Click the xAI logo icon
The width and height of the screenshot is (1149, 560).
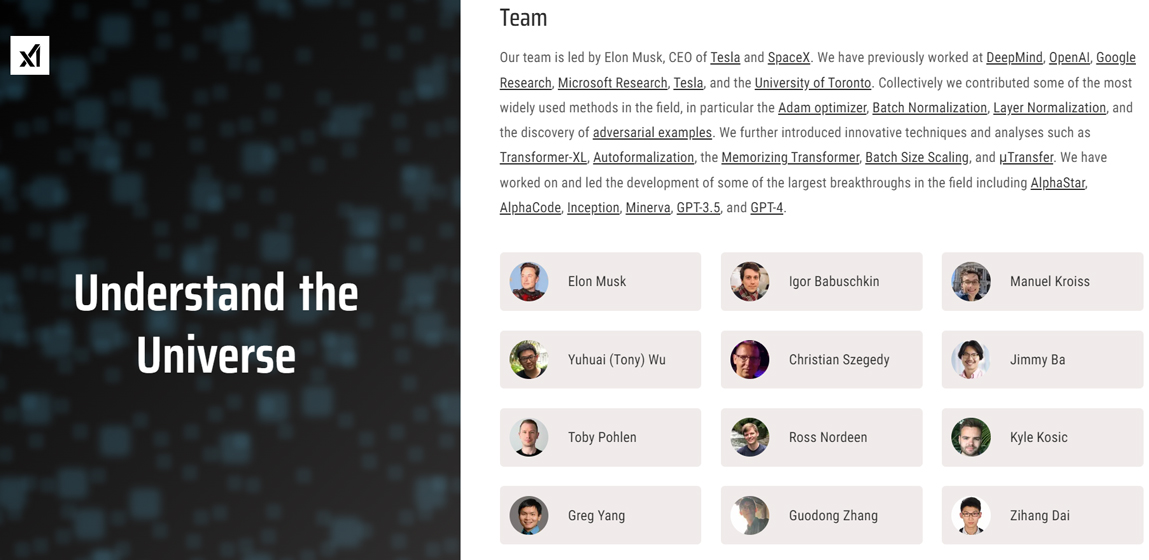click(30, 56)
